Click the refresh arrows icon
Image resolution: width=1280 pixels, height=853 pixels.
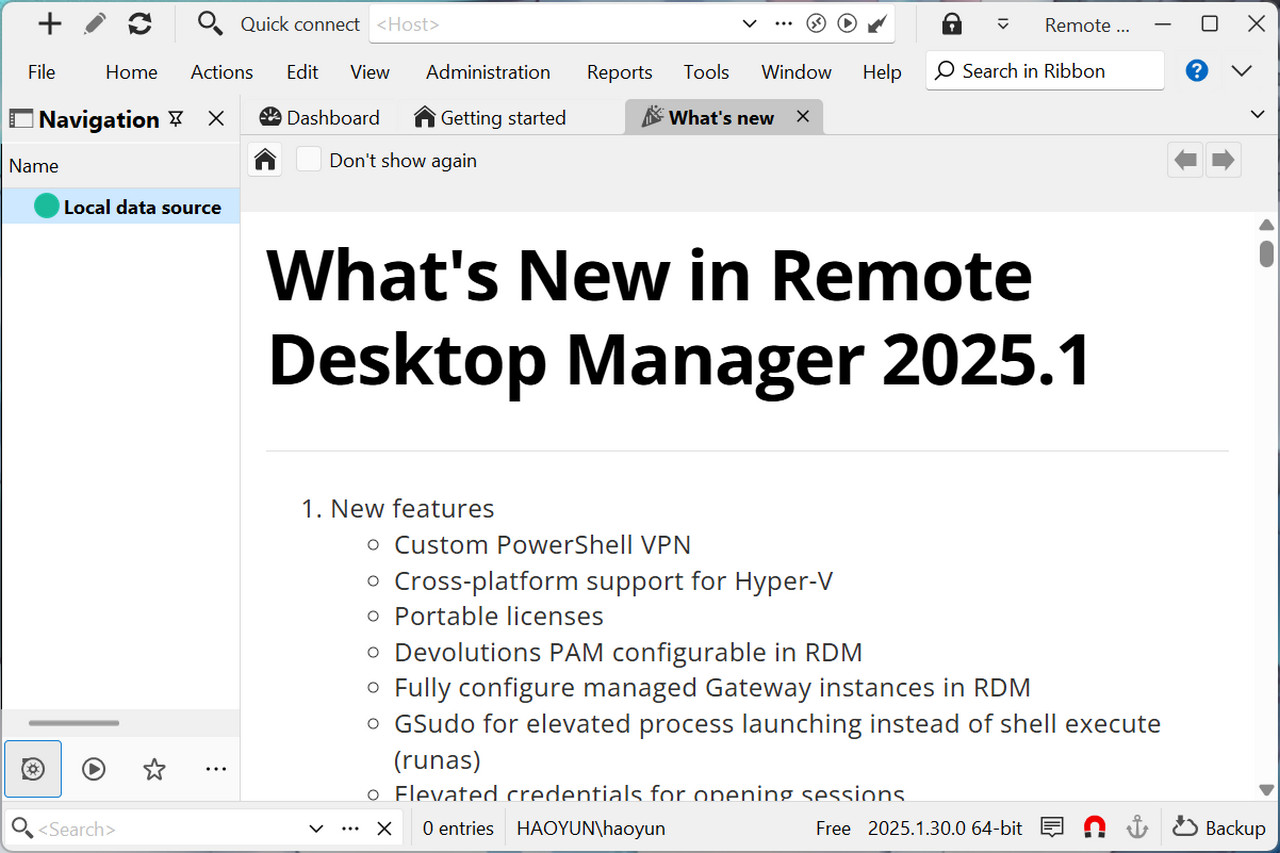pos(140,24)
